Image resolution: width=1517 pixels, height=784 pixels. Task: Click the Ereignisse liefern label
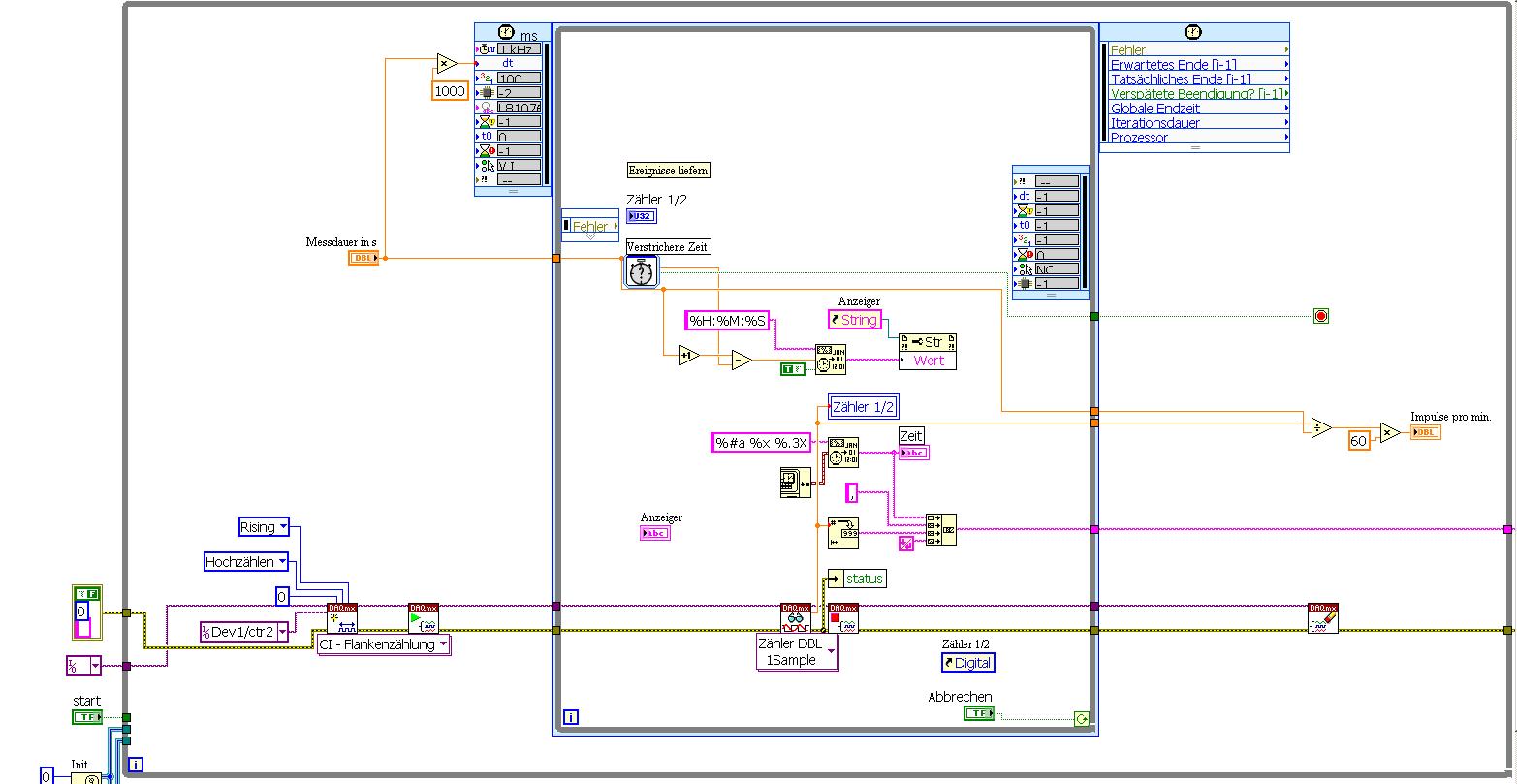pyautogui.click(x=669, y=171)
